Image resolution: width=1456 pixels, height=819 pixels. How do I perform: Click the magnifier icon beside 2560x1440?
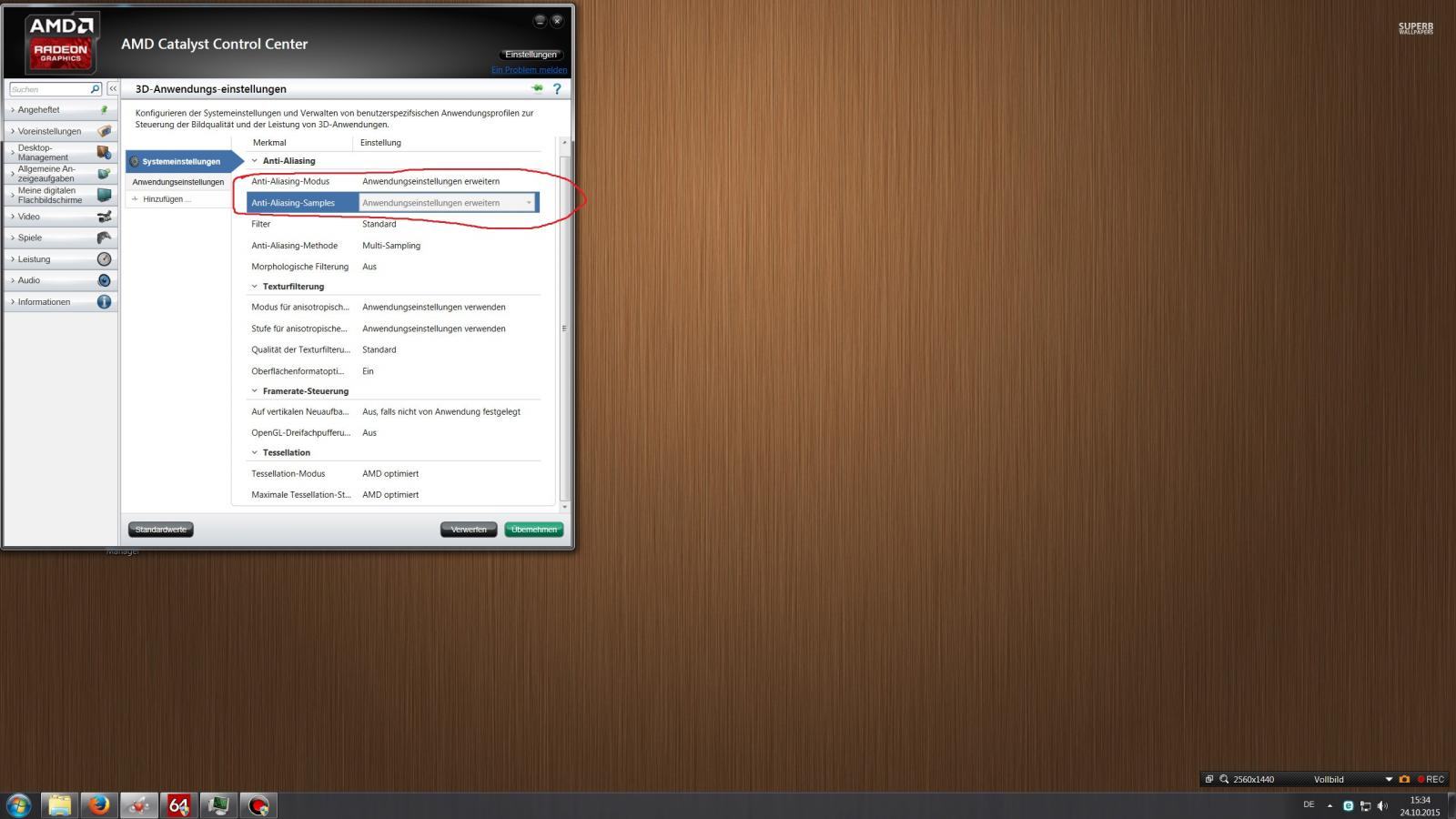1224,779
